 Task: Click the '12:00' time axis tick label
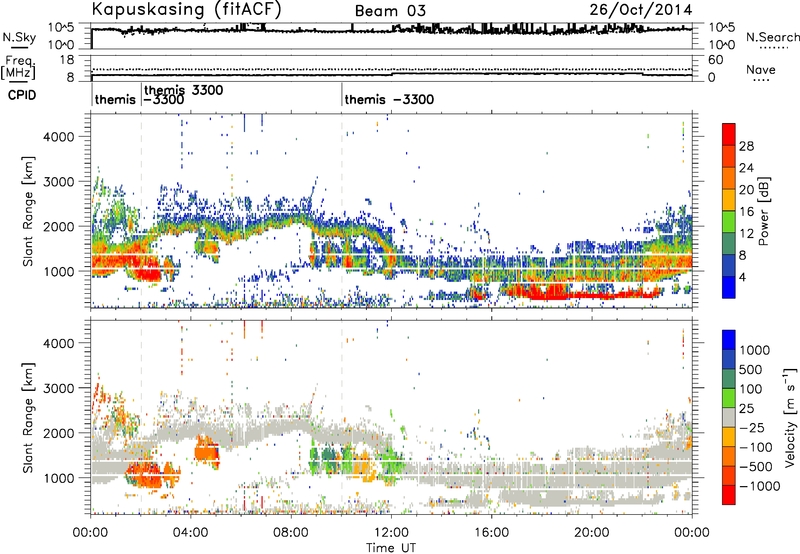391,533
